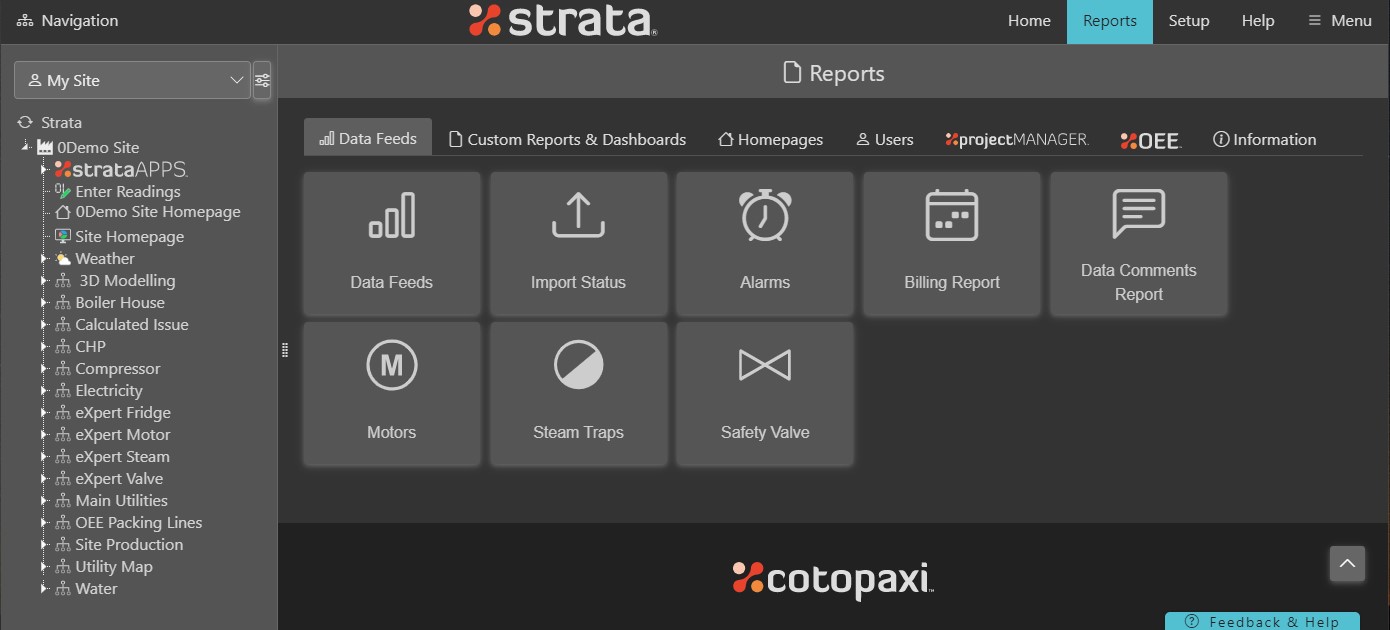Screen dimensions: 1390x630
Task: Open the Data Comments Report tile
Action: tap(1138, 244)
